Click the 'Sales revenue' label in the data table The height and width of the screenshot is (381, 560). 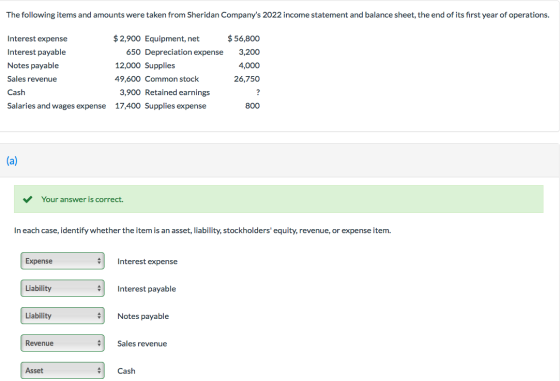[32, 79]
